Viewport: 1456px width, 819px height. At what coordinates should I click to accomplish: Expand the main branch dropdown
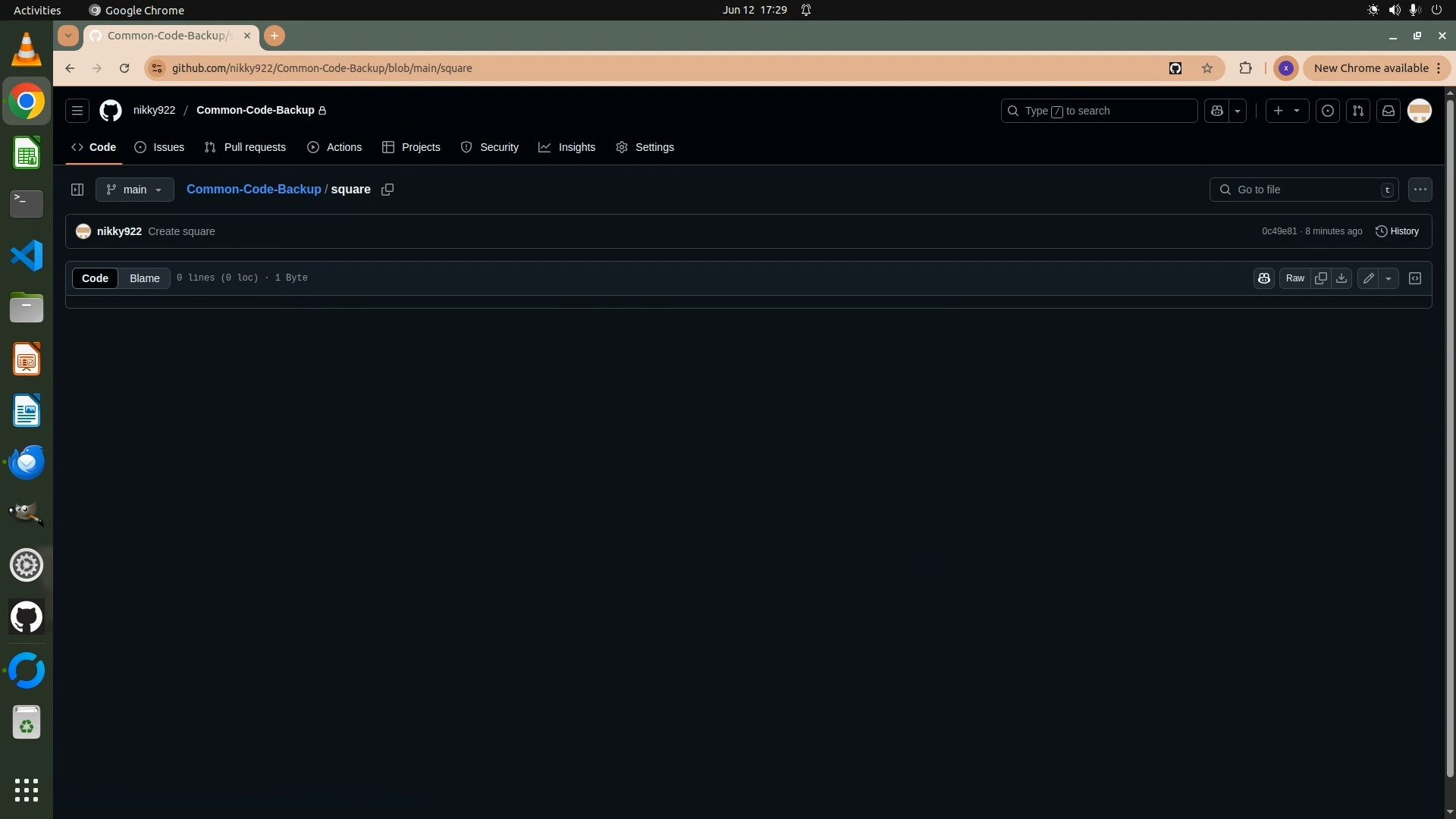coord(135,190)
